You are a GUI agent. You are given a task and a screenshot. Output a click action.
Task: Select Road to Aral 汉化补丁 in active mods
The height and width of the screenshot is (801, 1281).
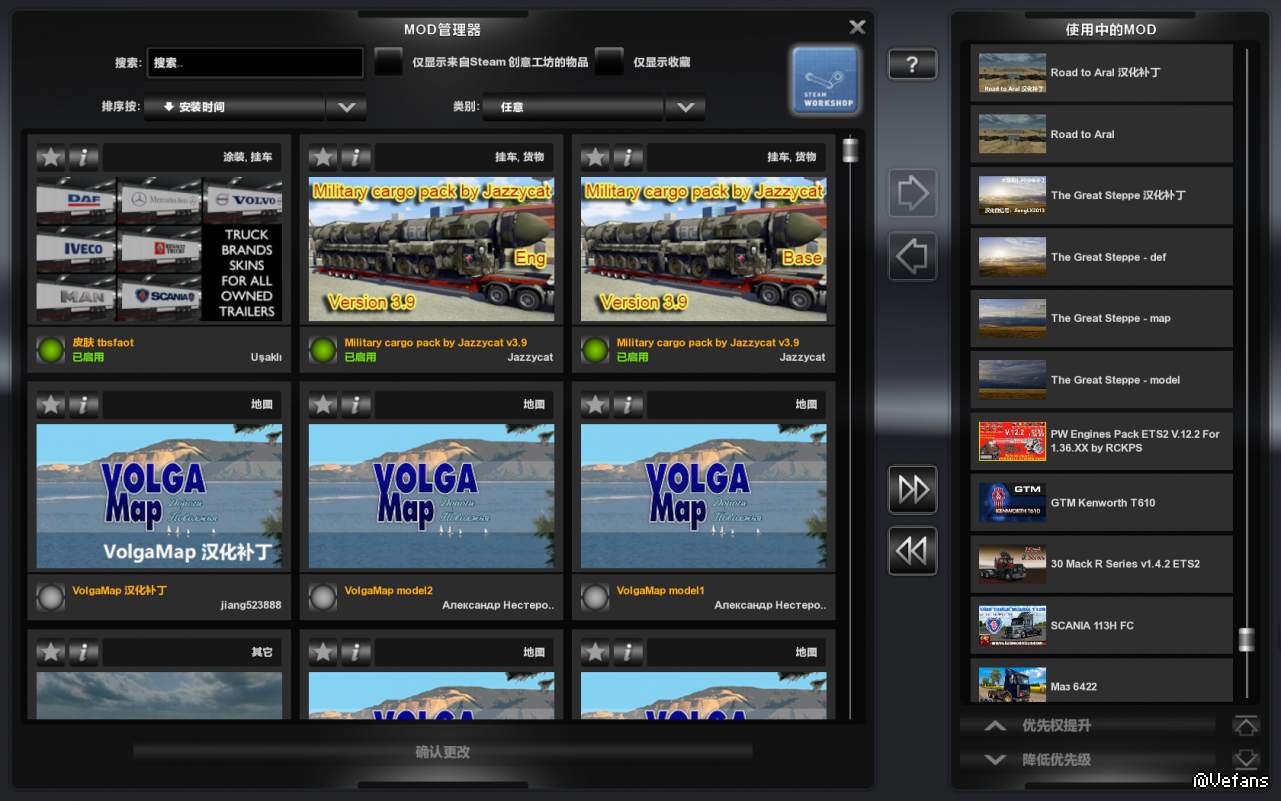1102,73
